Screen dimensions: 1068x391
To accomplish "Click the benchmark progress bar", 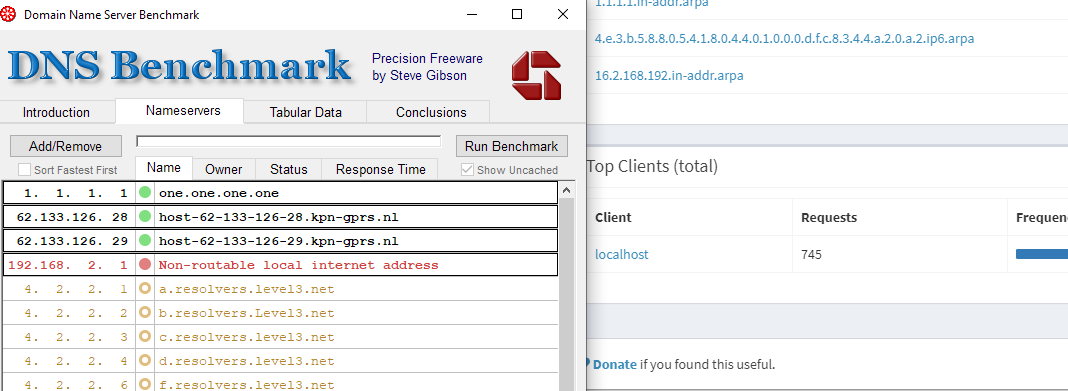I will pos(289,142).
